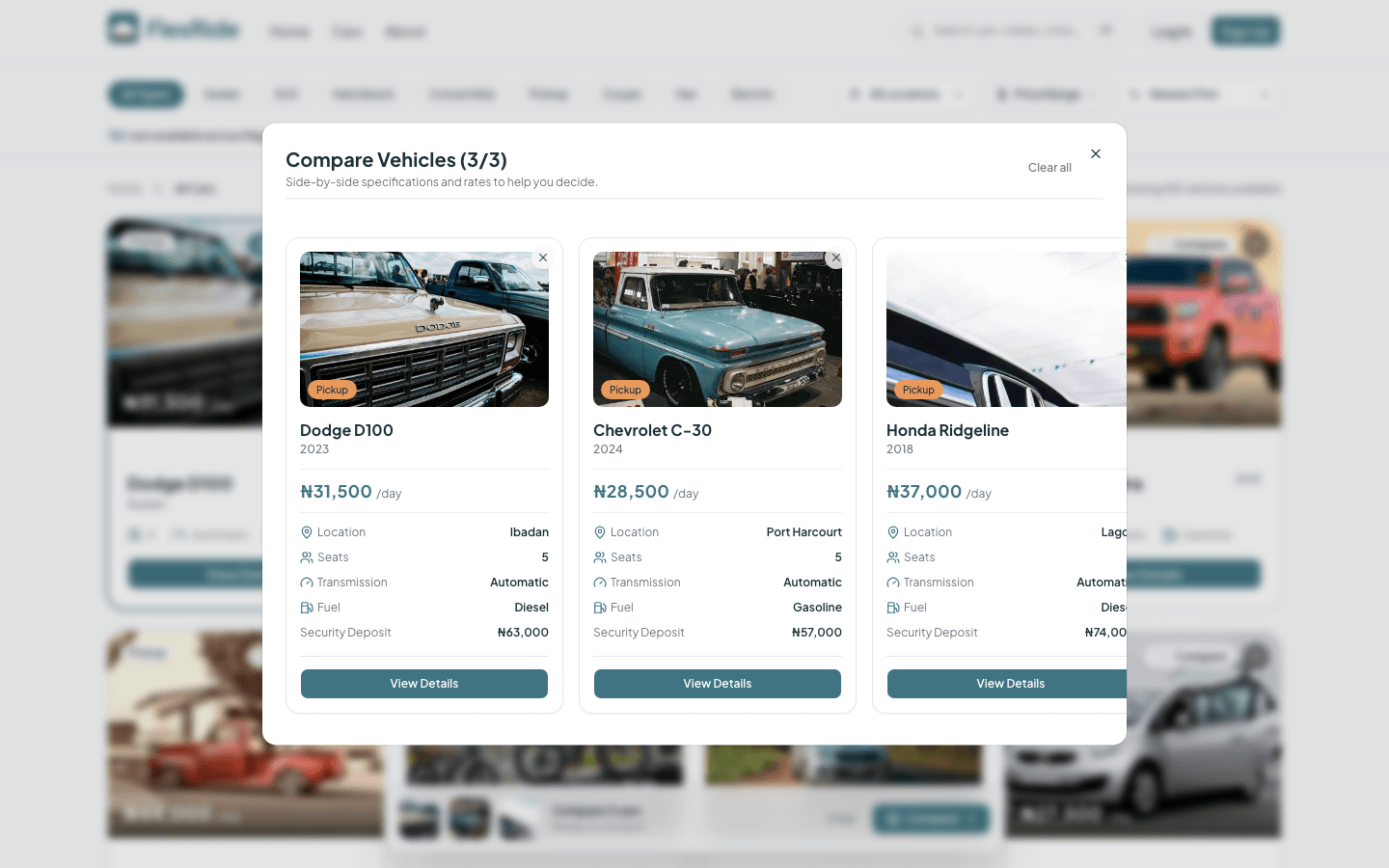Viewport: 1389px width, 868px height.
Task: Remove Dodge D100 from comparison
Action: [x=543, y=258]
